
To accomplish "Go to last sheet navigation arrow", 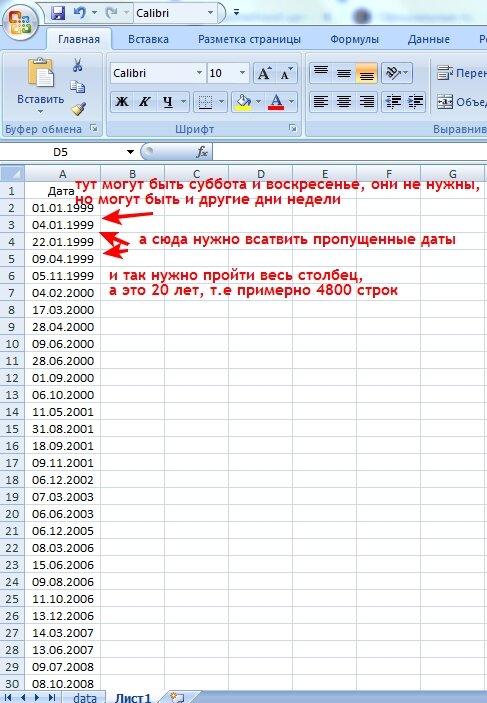I will coord(52,698).
